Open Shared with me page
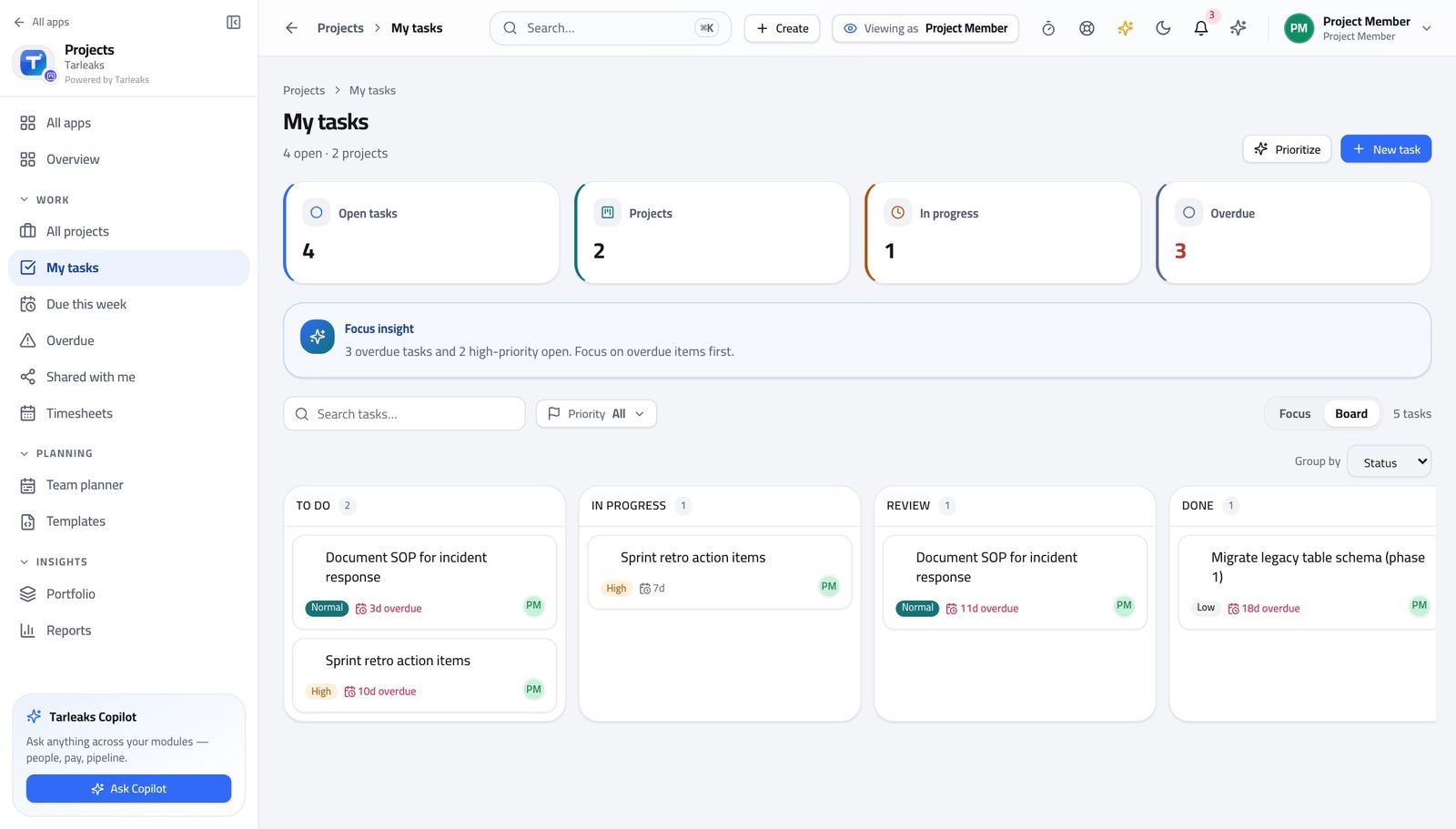This screenshot has width=1456, height=829. click(128, 377)
